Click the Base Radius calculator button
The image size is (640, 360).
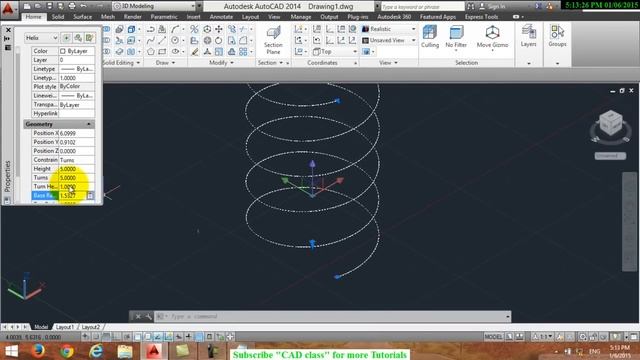tap(90, 196)
